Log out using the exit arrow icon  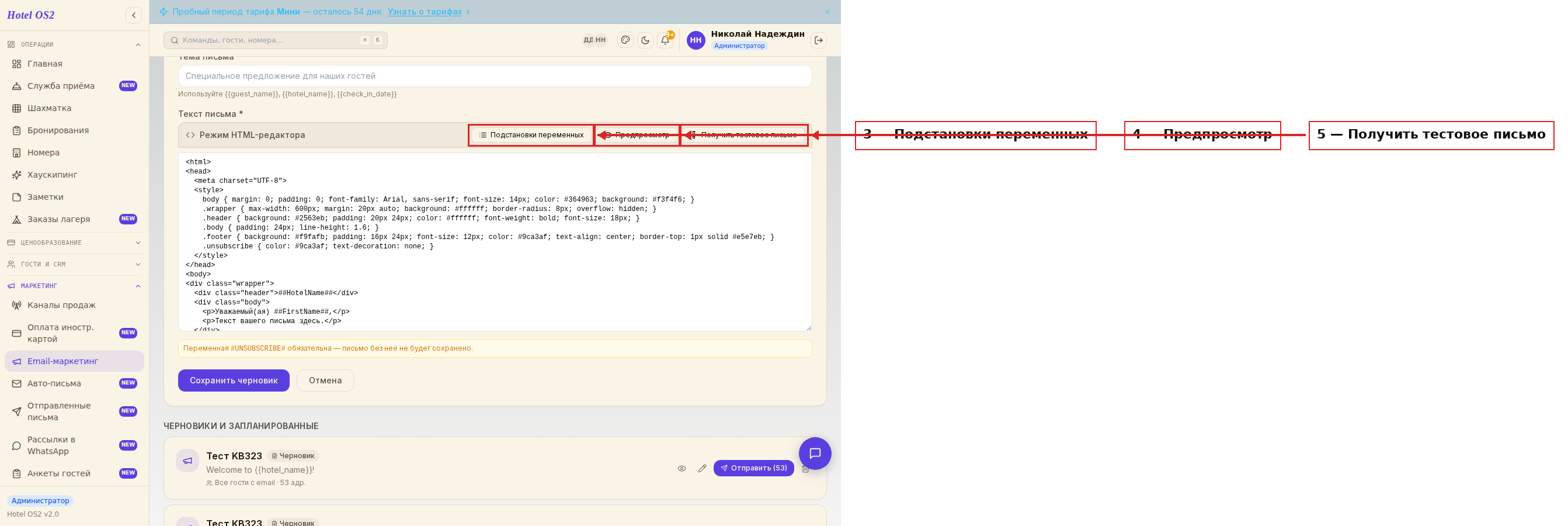819,40
